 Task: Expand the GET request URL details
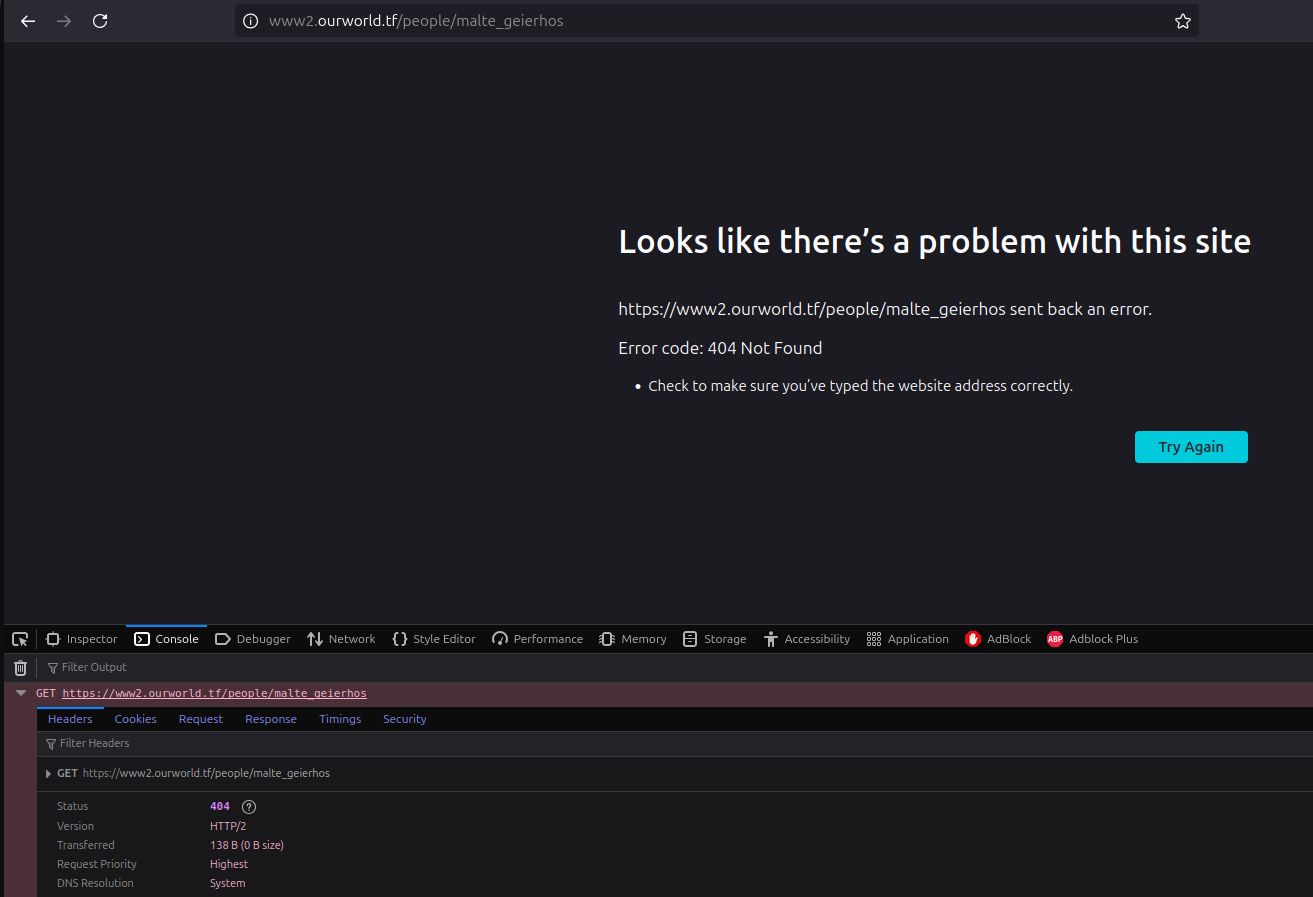(x=49, y=774)
